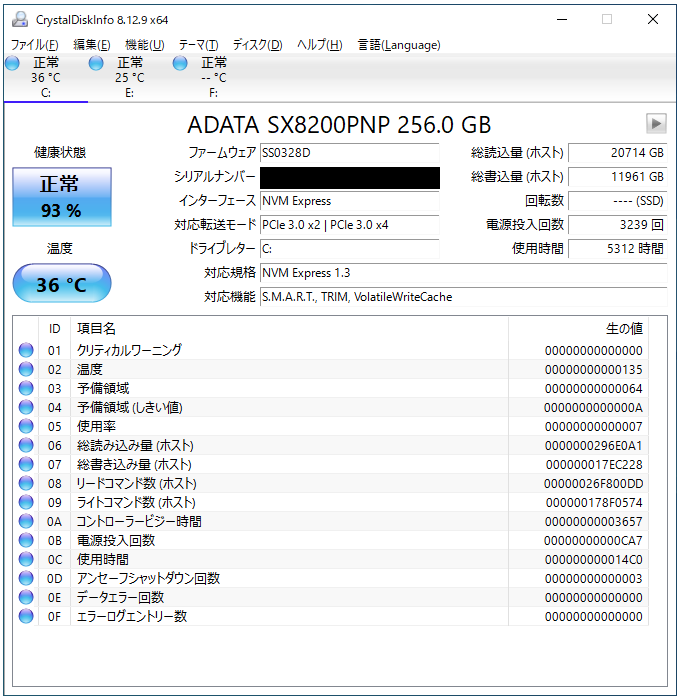Select the C: drive tab

pos(46,78)
